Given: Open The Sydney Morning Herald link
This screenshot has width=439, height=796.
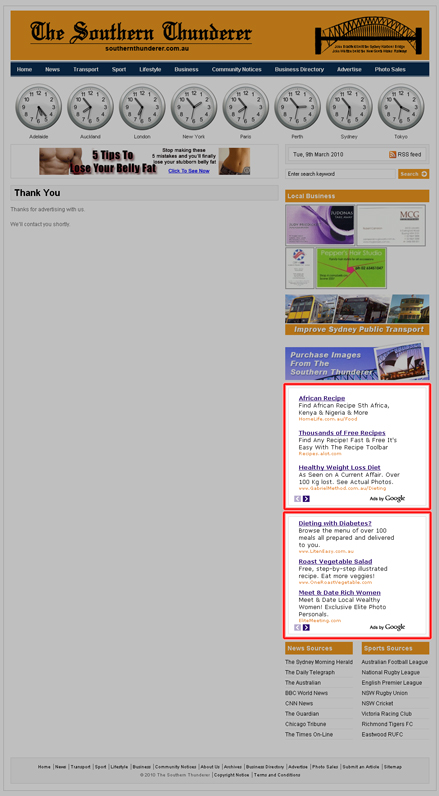Looking at the screenshot, I should [x=319, y=662].
